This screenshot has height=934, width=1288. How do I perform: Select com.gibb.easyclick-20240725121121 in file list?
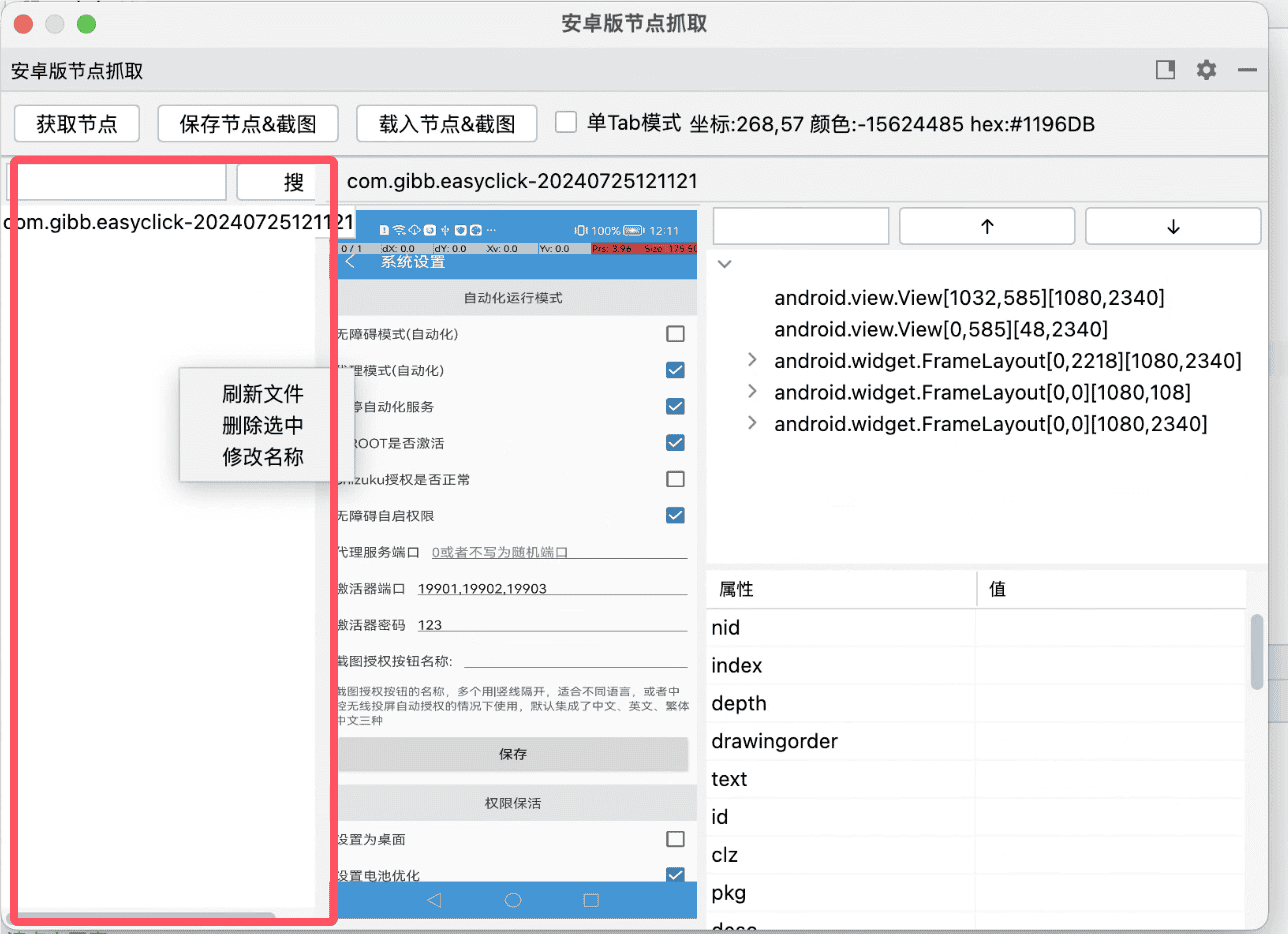(x=178, y=221)
